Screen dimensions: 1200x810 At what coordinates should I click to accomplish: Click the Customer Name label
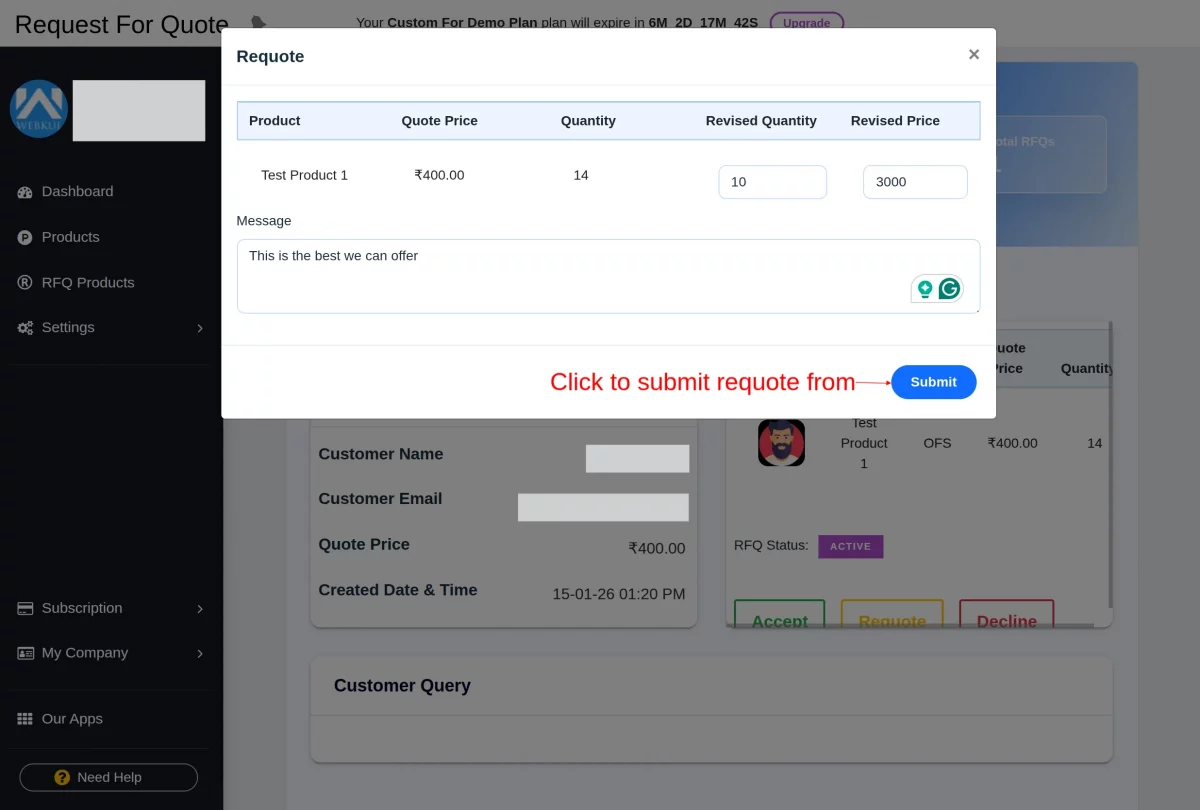click(x=380, y=454)
